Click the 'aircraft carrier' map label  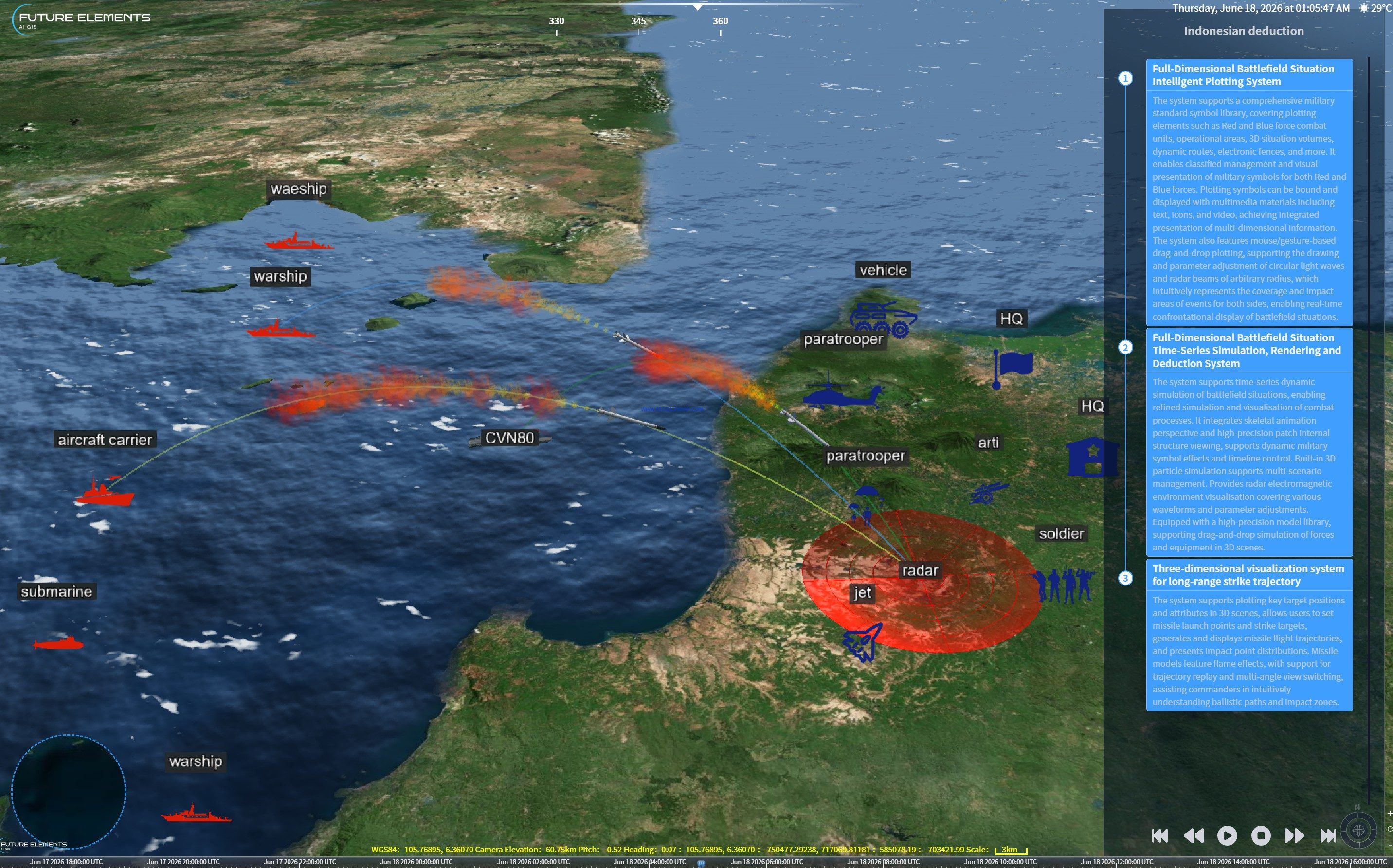(x=105, y=440)
